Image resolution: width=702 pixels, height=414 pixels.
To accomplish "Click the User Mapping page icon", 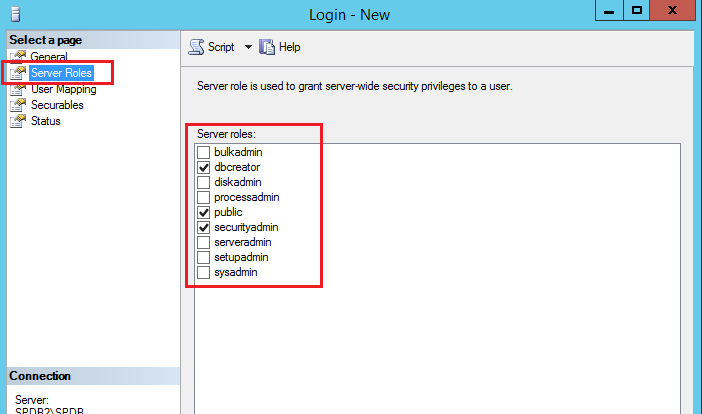I will point(18,89).
